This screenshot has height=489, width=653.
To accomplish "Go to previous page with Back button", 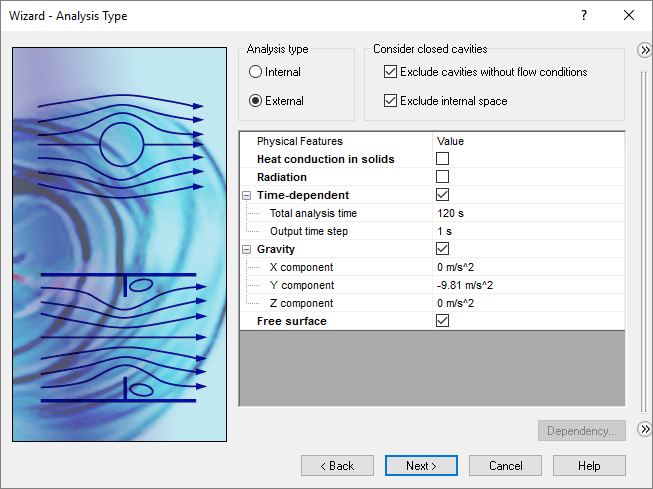I will pyautogui.click(x=337, y=466).
